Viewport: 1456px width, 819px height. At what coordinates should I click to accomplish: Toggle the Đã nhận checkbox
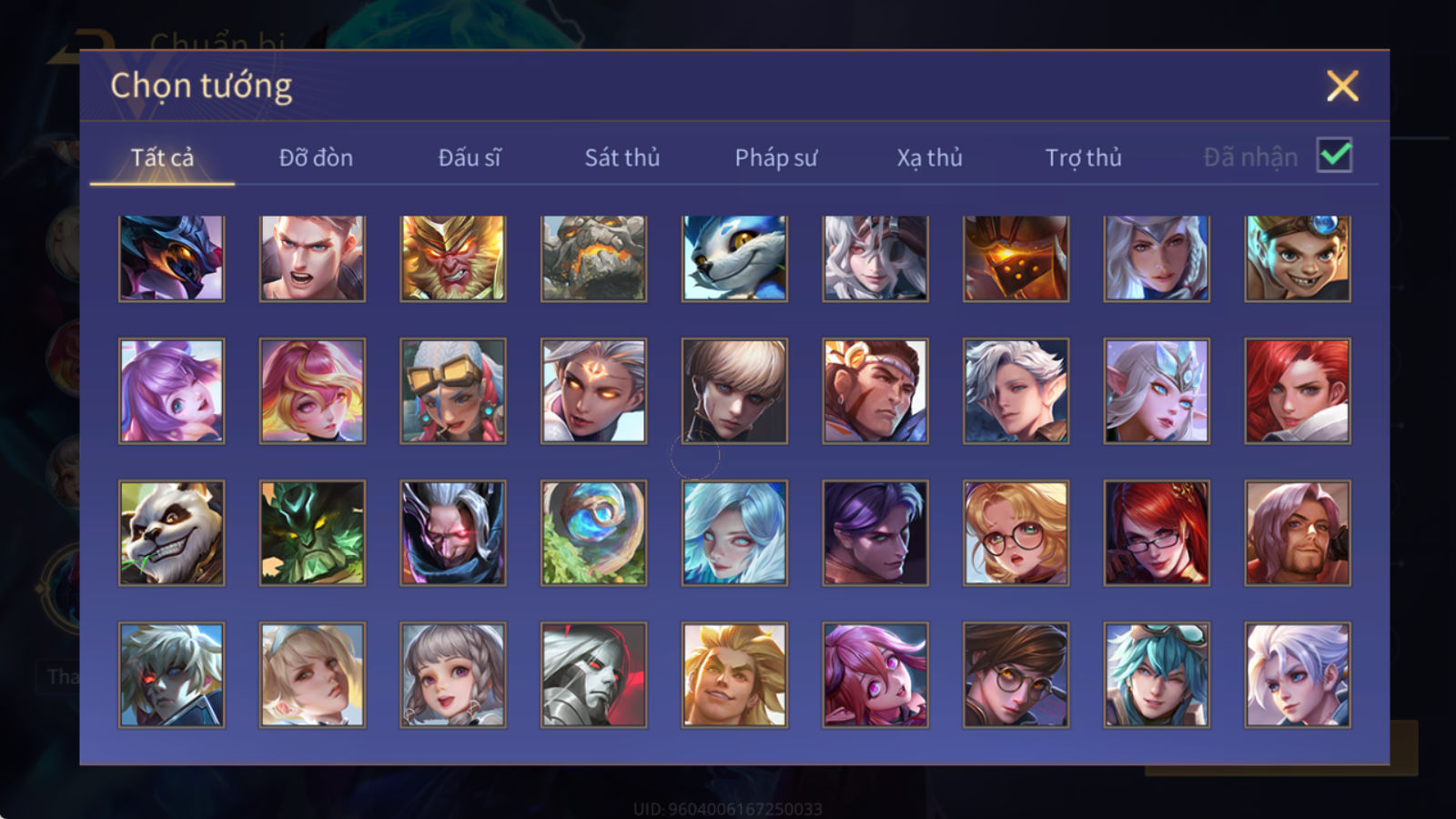pyautogui.click(x=1334, y=156)
